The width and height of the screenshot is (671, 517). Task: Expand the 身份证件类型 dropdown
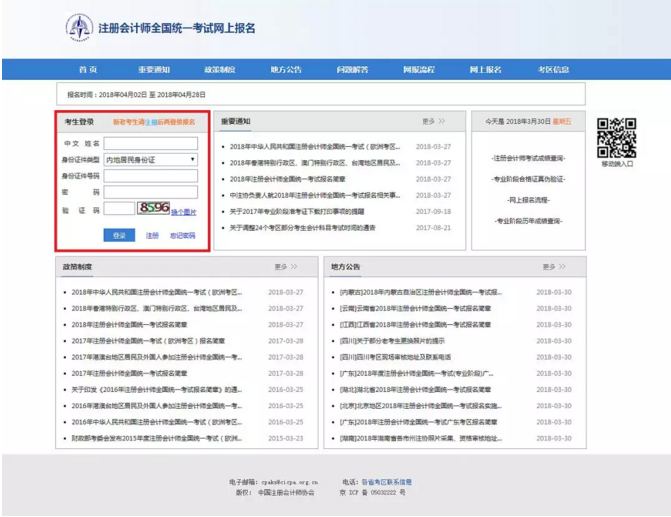152,159
